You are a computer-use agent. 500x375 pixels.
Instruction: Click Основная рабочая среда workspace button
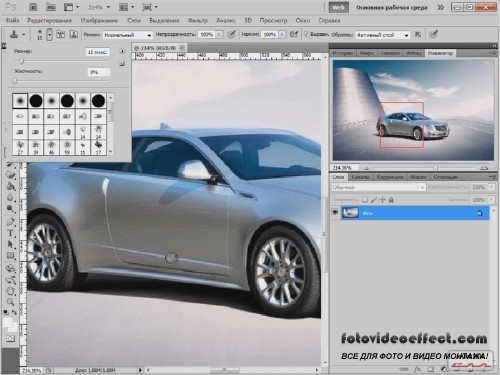pos(392,7)
